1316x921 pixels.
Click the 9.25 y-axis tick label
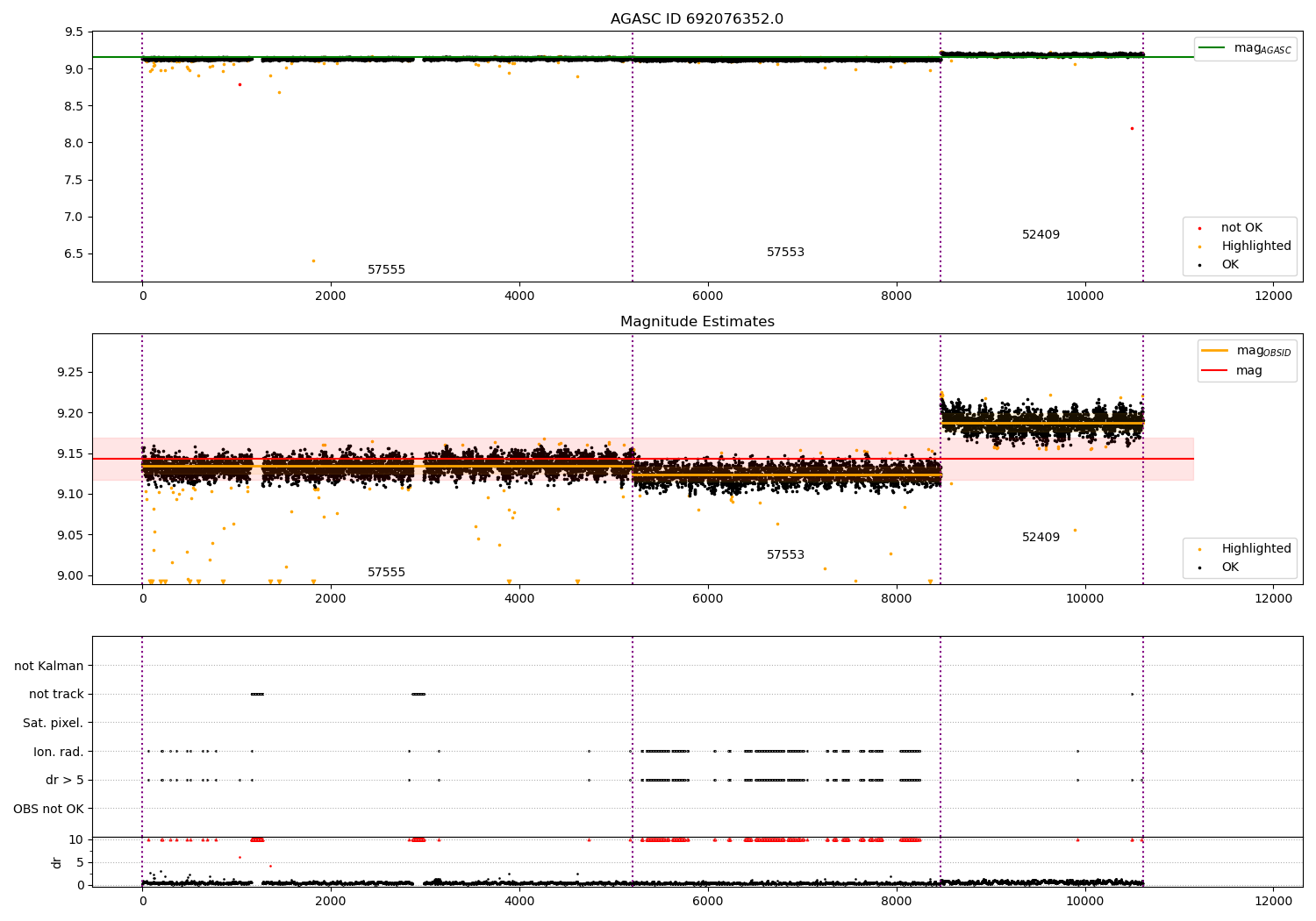[x=70, y=373]
